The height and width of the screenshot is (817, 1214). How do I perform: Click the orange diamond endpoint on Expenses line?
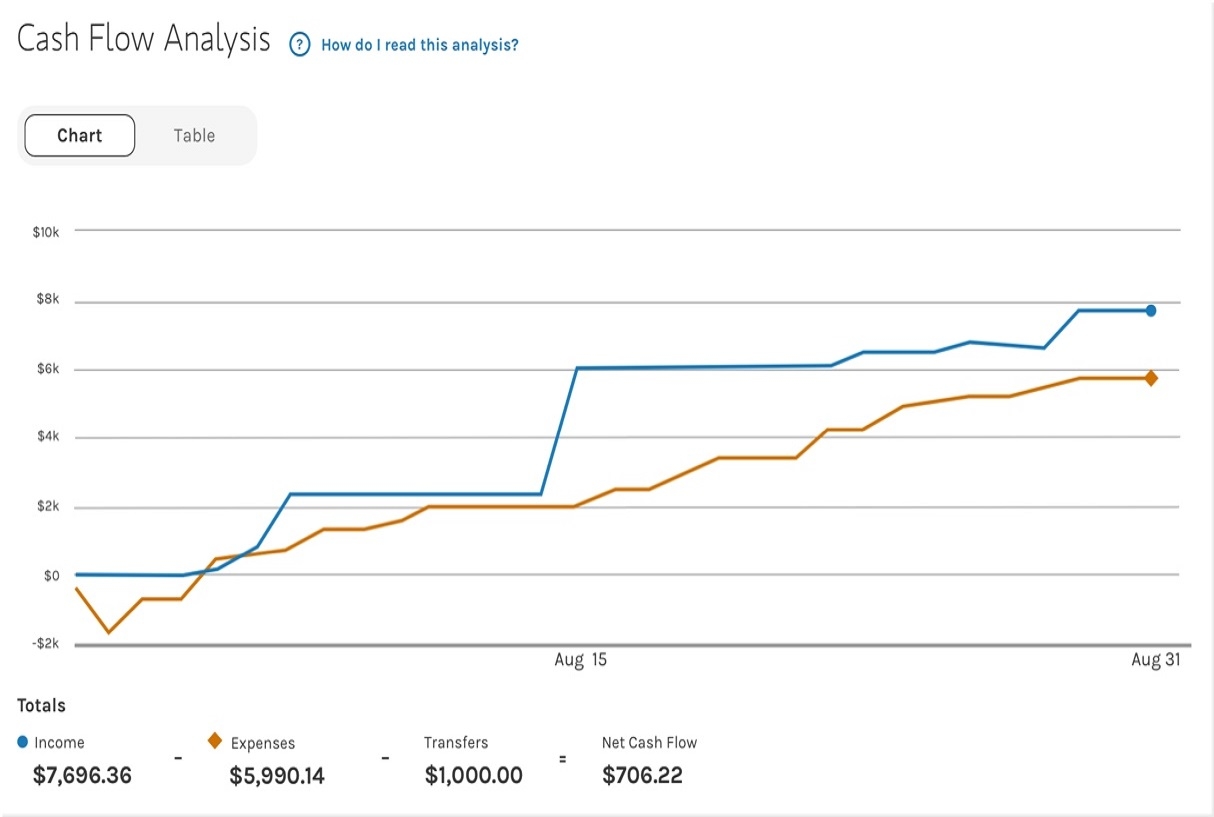pyautogui.click(x=1151, y=378)
